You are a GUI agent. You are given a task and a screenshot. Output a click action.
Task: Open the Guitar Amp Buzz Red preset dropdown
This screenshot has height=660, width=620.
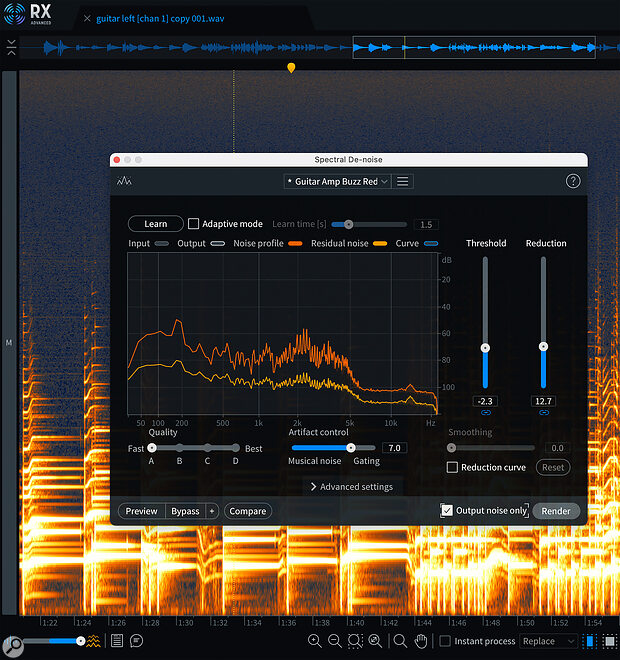tap(337, 181)
